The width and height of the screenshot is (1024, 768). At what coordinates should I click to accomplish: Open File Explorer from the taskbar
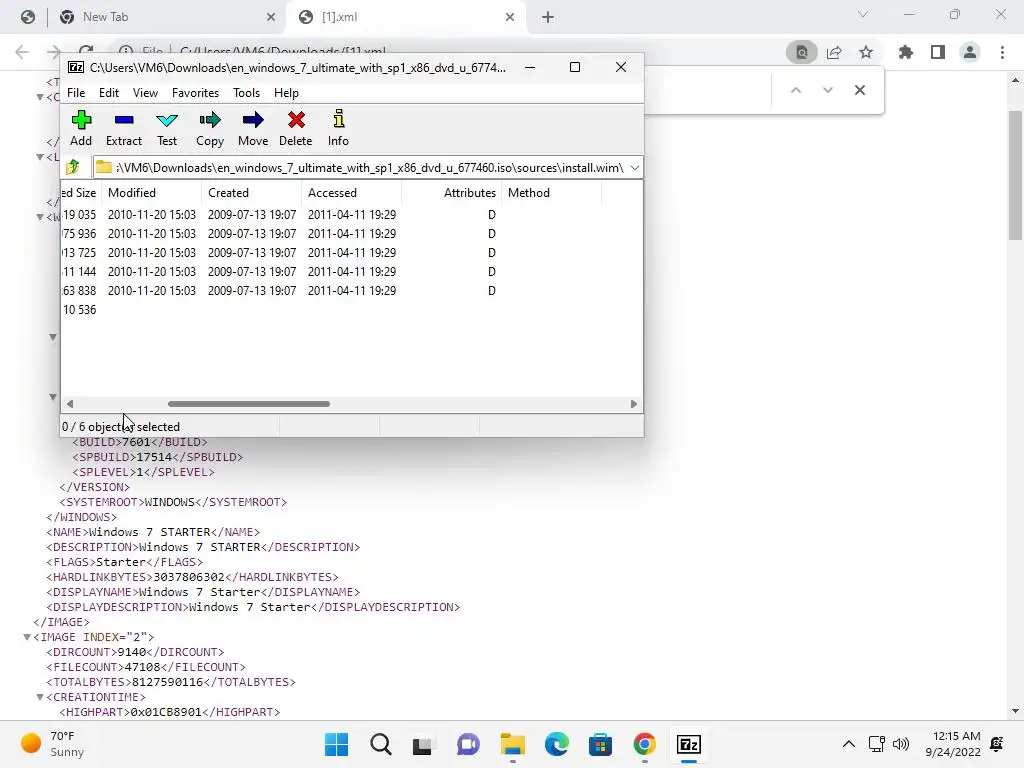[513, 744]
